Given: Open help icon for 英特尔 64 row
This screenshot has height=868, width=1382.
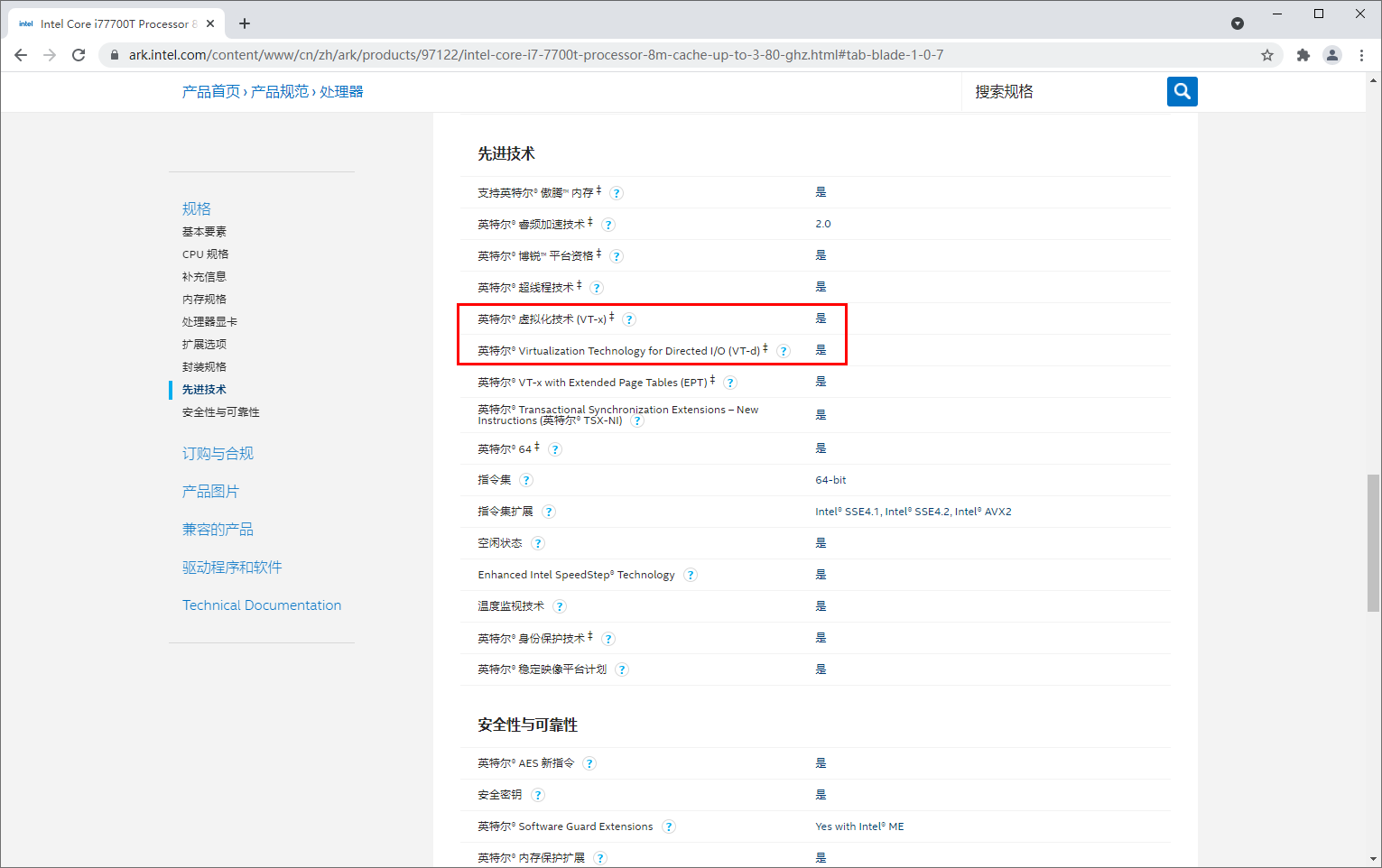Looking at the screenshot, I should click(x=555, y=449).
